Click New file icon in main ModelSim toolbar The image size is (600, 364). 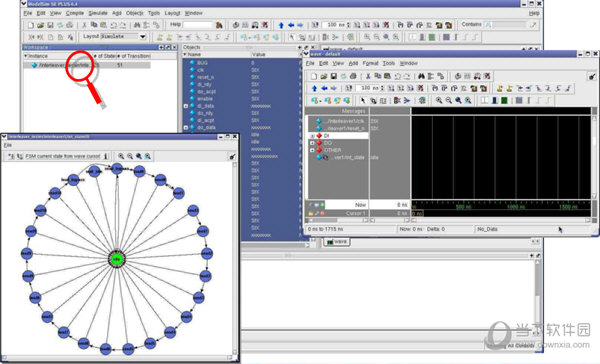click(x=31, y=25)
